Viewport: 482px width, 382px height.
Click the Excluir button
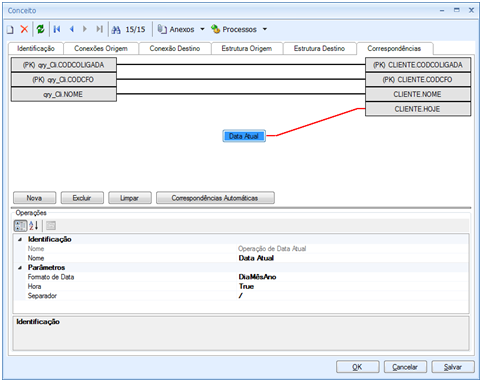click(x=82, y=198)
